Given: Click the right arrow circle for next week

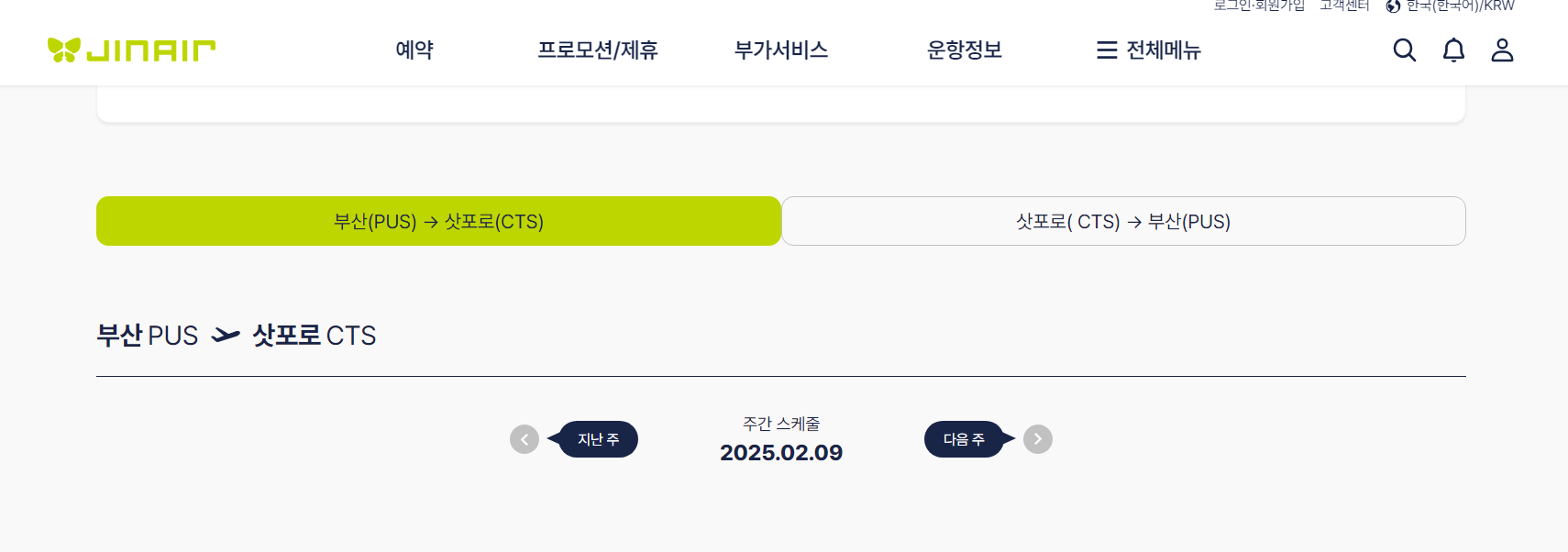Looking at the screenshot, I should pyautogui.click(x=1038, y=439).
